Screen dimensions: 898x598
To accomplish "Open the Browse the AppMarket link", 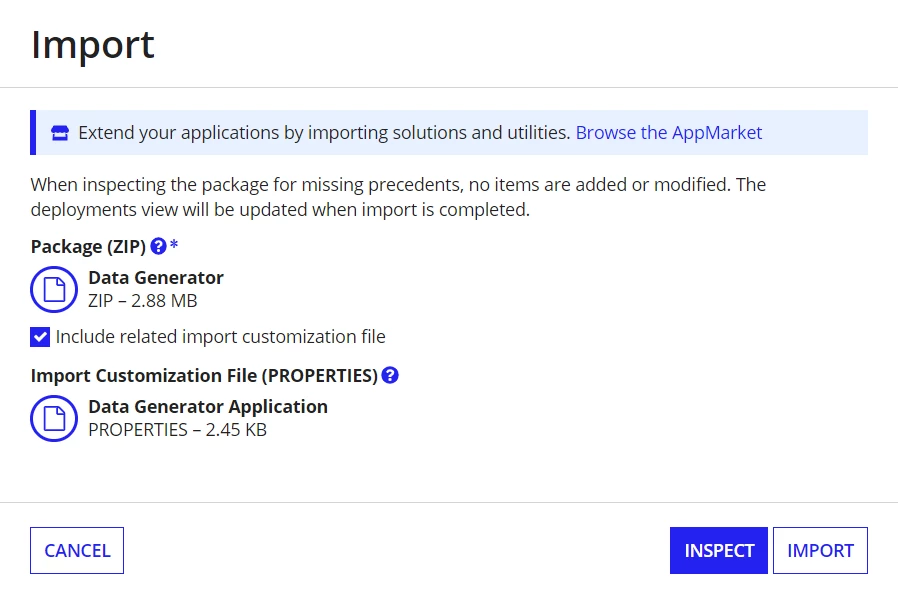I will 668,133.
